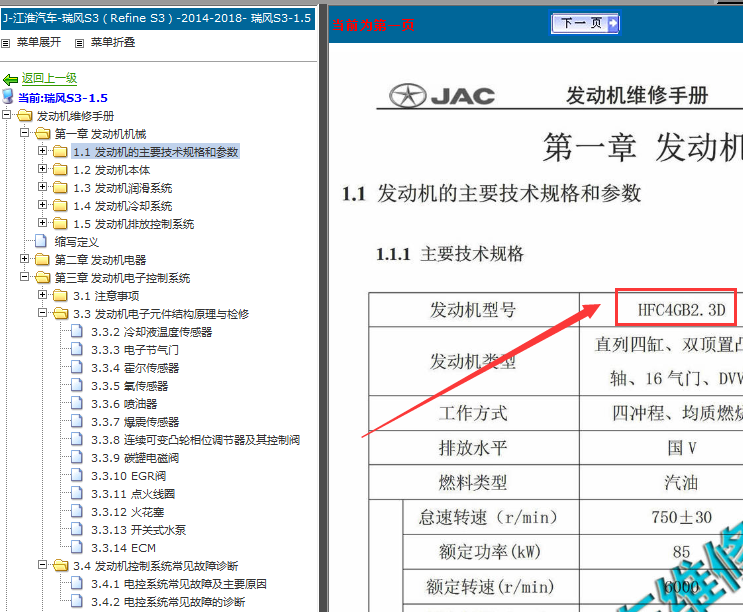Collapse the 发动机维修手册 root node

pos(7,115)
